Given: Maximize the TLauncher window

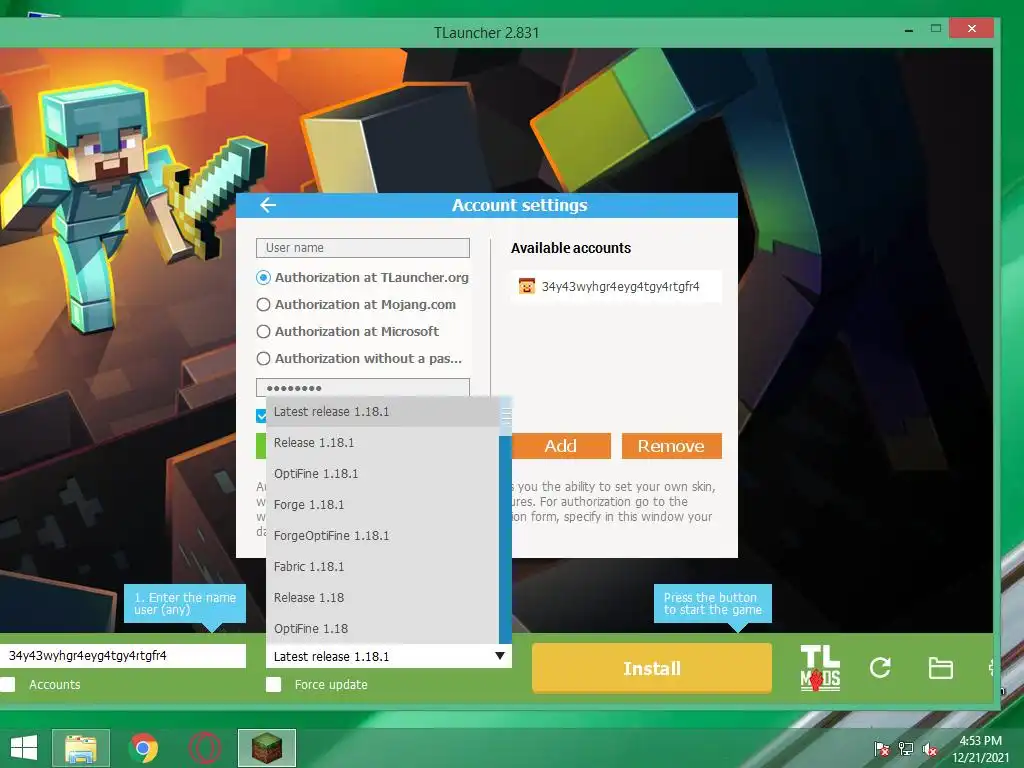Looking at the screenshot, I should (936, 29).
